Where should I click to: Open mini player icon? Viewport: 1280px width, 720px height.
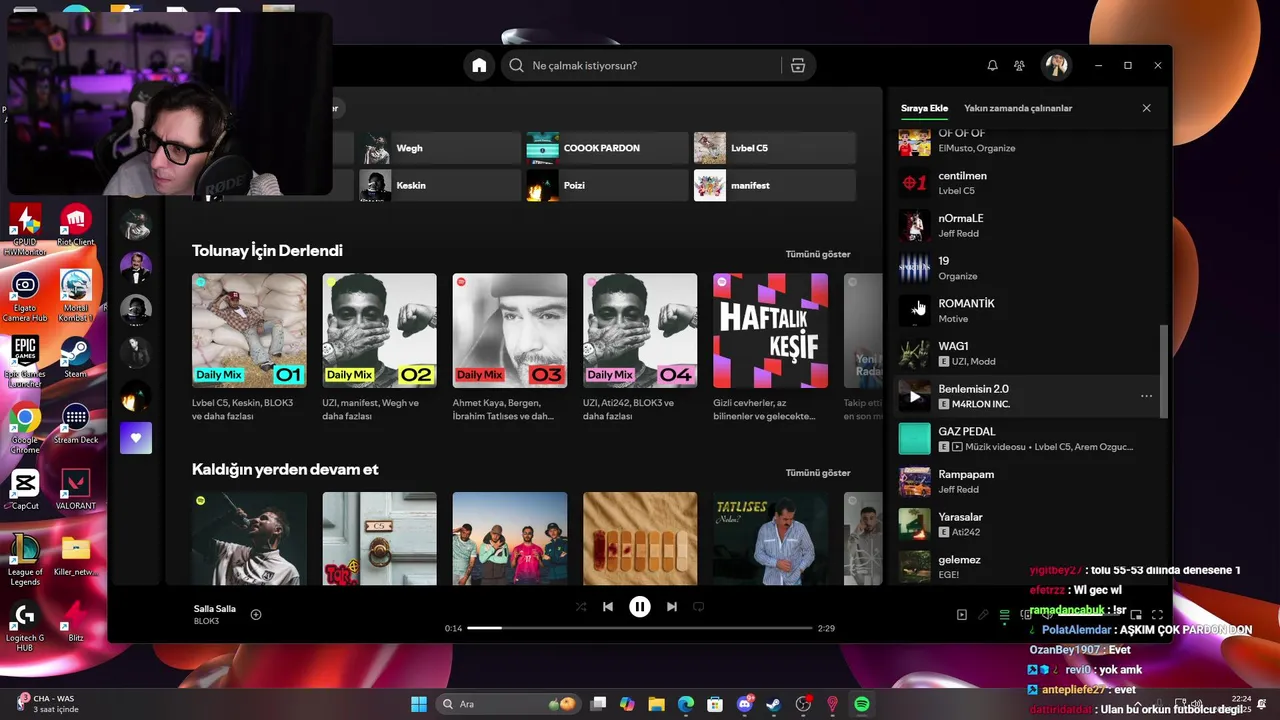tap(1136, 615)
